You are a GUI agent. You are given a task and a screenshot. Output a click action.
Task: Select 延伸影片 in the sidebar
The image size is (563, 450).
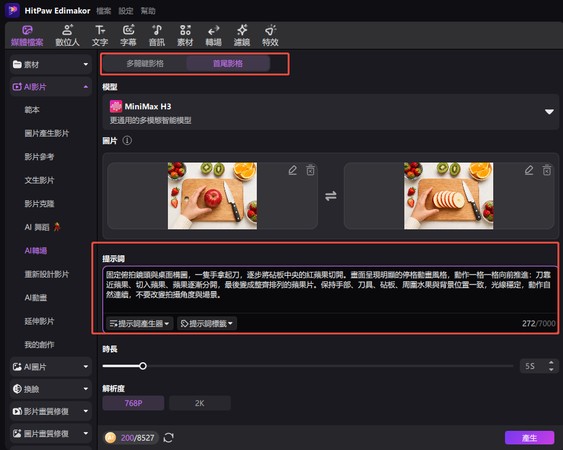pos(39,321)
